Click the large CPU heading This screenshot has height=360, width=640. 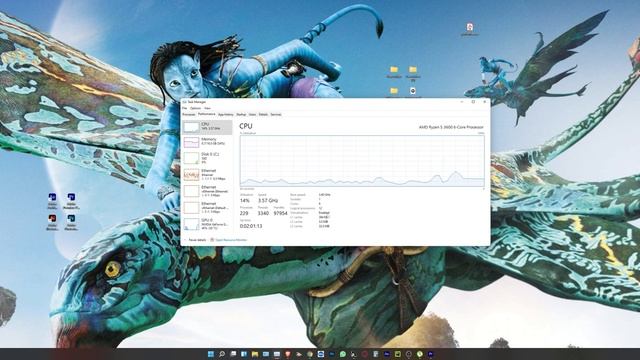click(x=246, y=126)
